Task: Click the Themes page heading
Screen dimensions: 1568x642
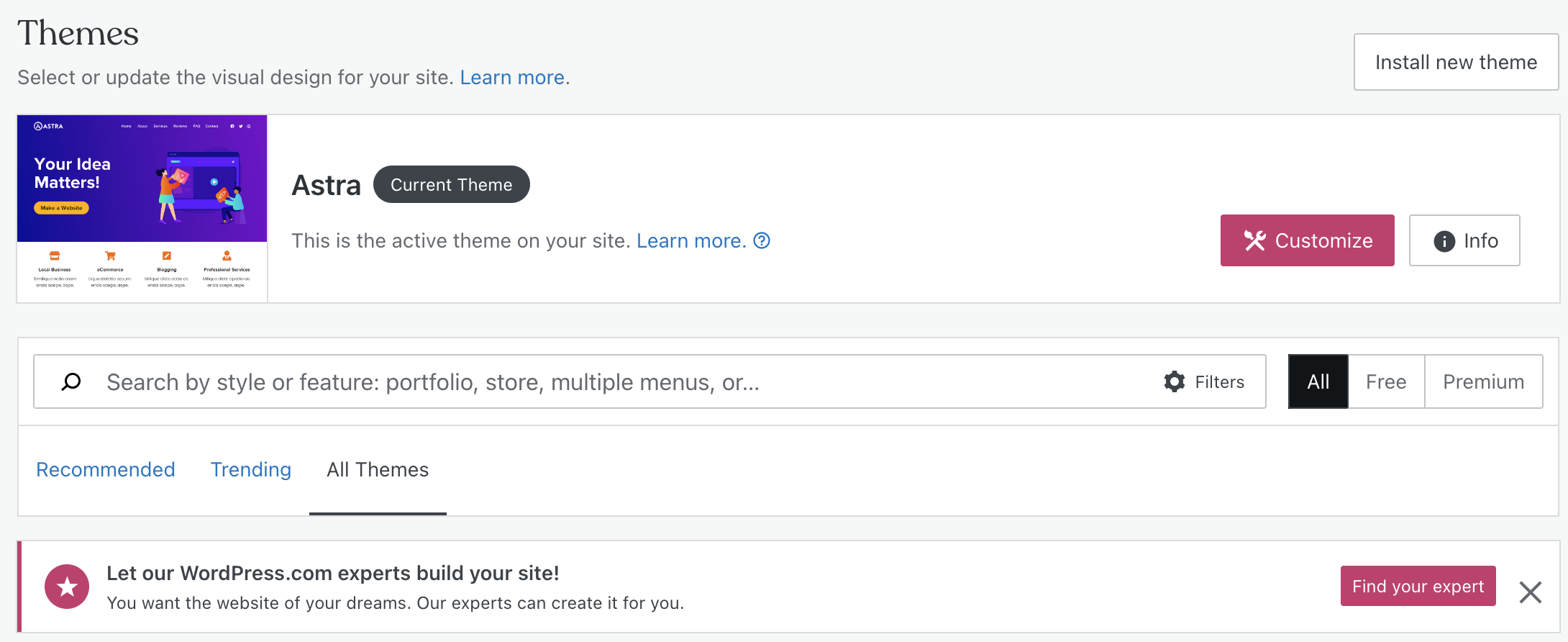Action: pyautogui.click(x=78, y=33)
